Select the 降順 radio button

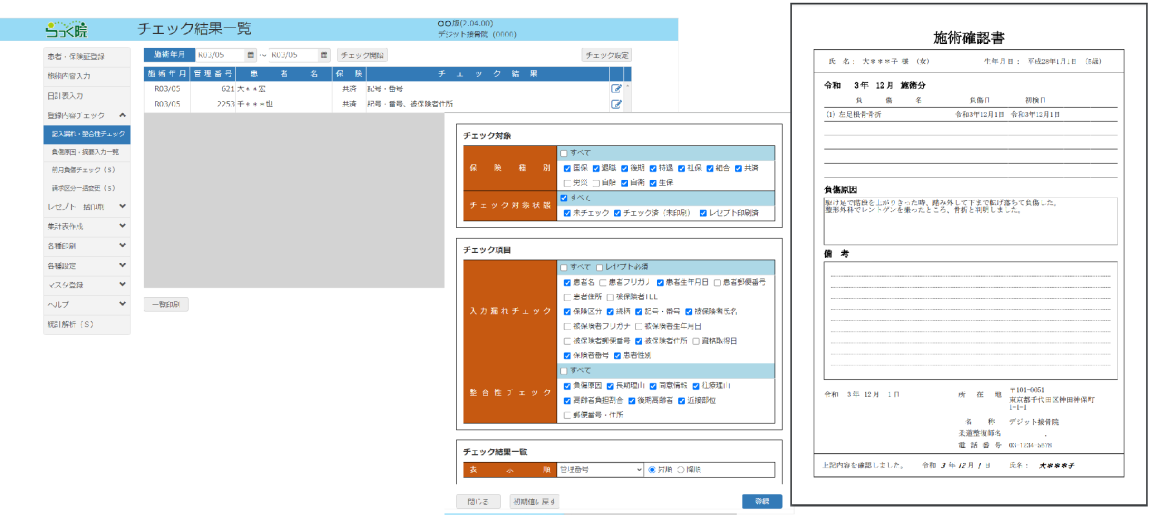click(x=682, y=469)
